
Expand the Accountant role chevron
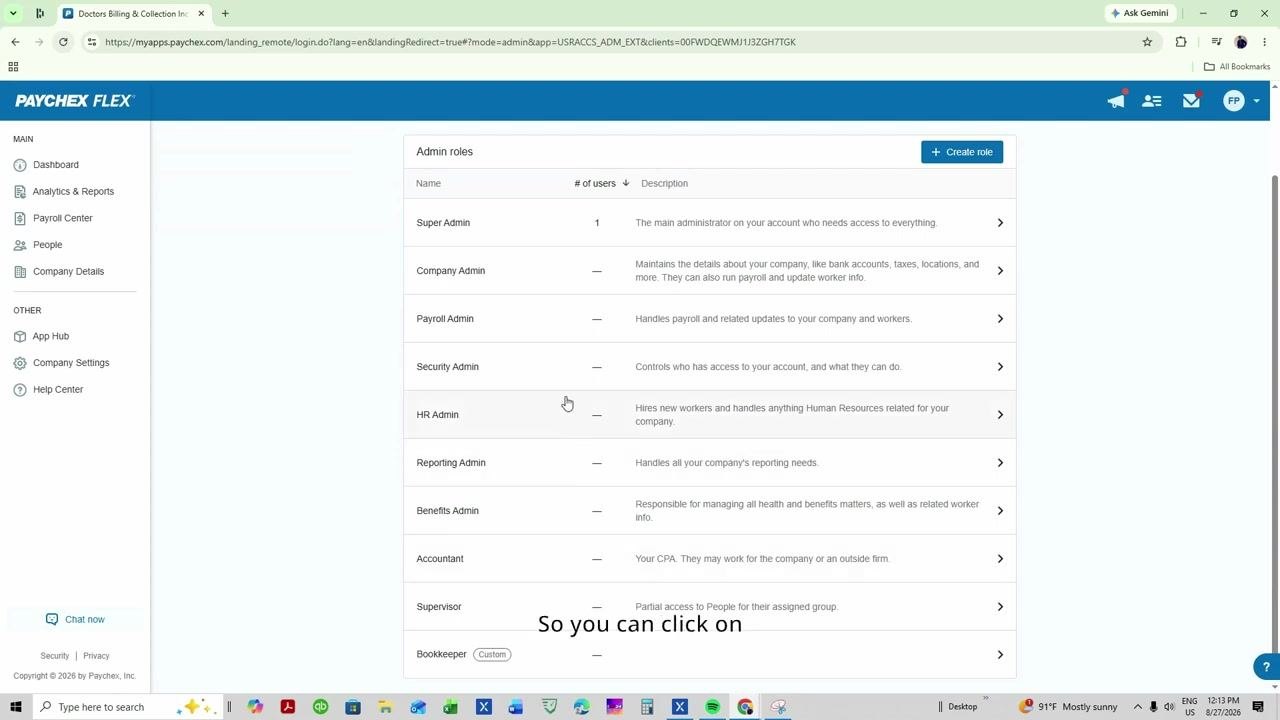(x=1000, y=559)
